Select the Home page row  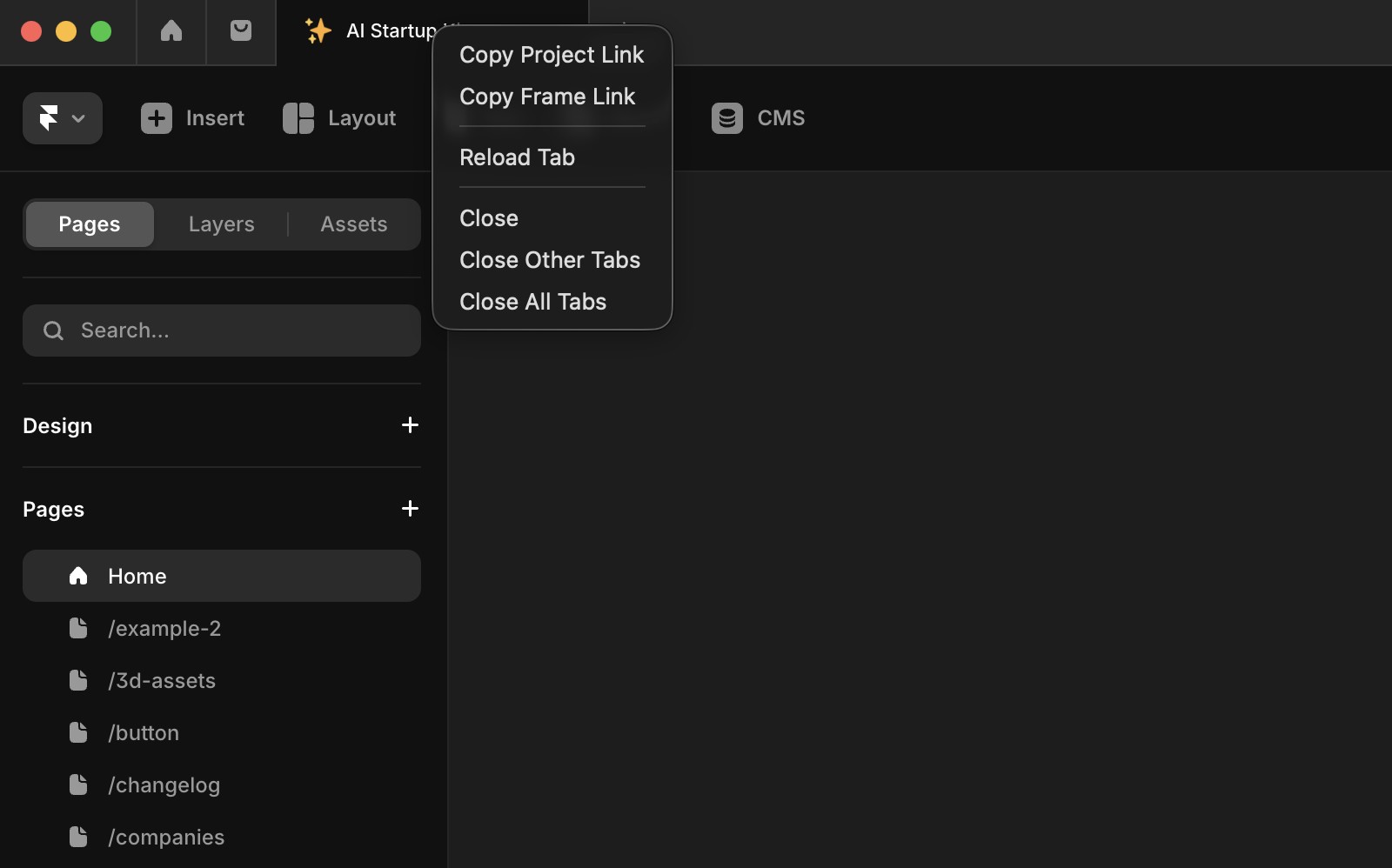coord(222,576)
